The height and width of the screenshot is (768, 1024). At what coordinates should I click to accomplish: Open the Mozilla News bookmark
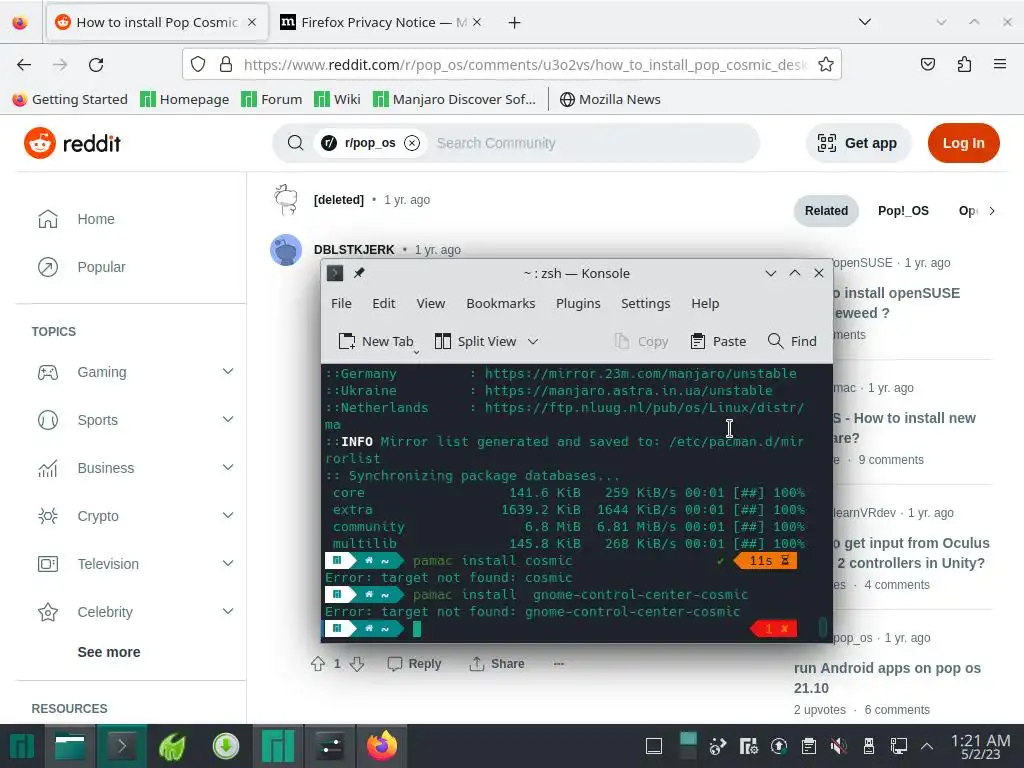pyautogui.click(x=610, y=99)
